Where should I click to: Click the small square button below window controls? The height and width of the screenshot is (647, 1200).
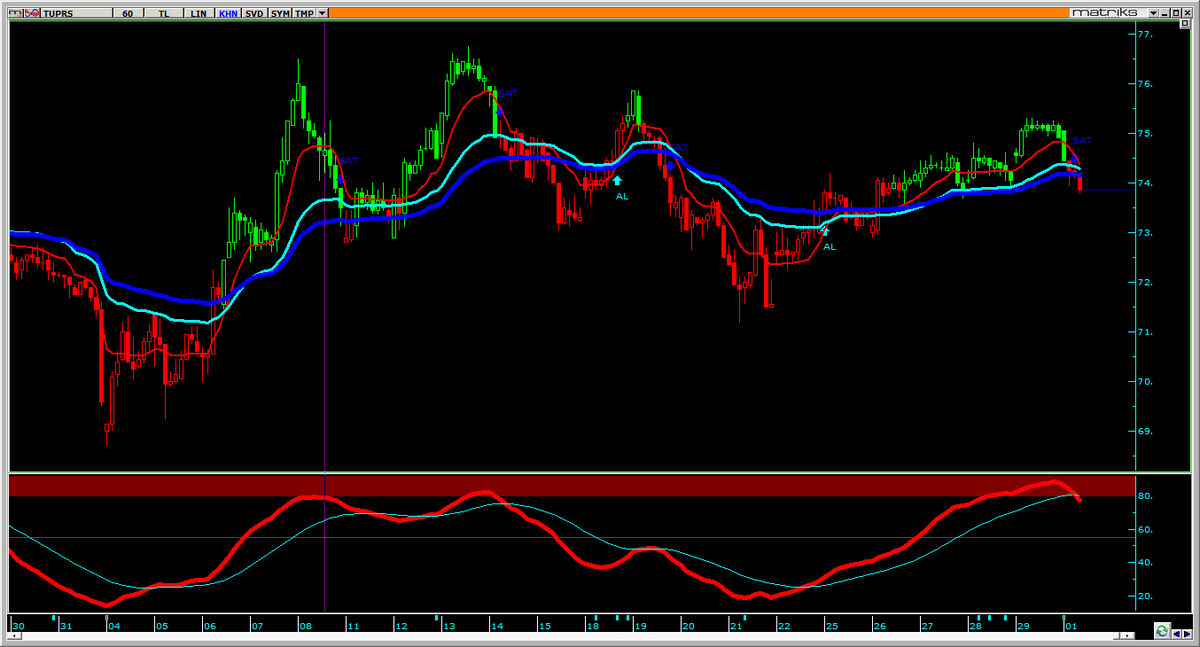[1184, 23]
